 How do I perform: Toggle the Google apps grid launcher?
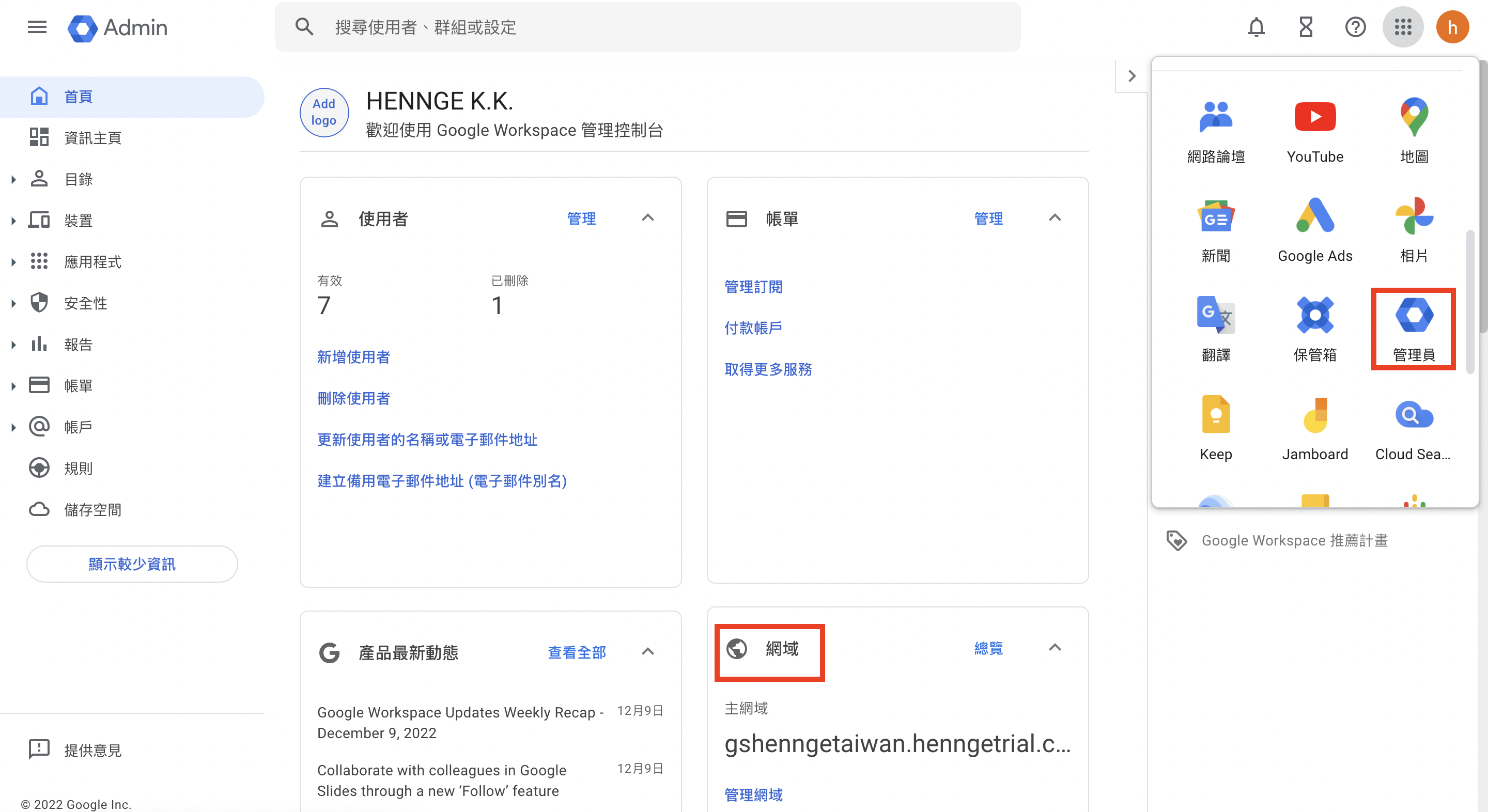pyautogui.click(x=1403, y=27)
